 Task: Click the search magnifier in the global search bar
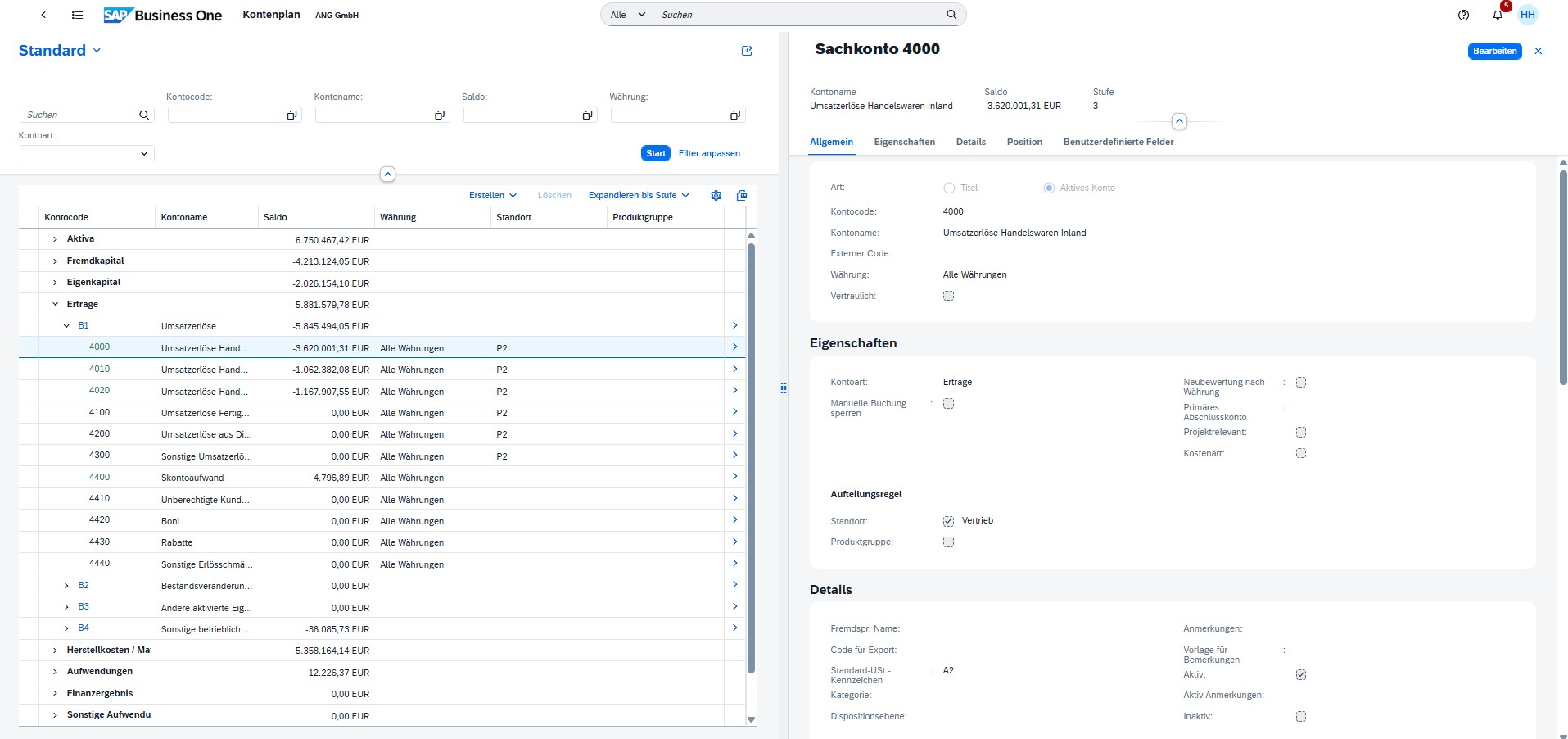tap(950, 14)
